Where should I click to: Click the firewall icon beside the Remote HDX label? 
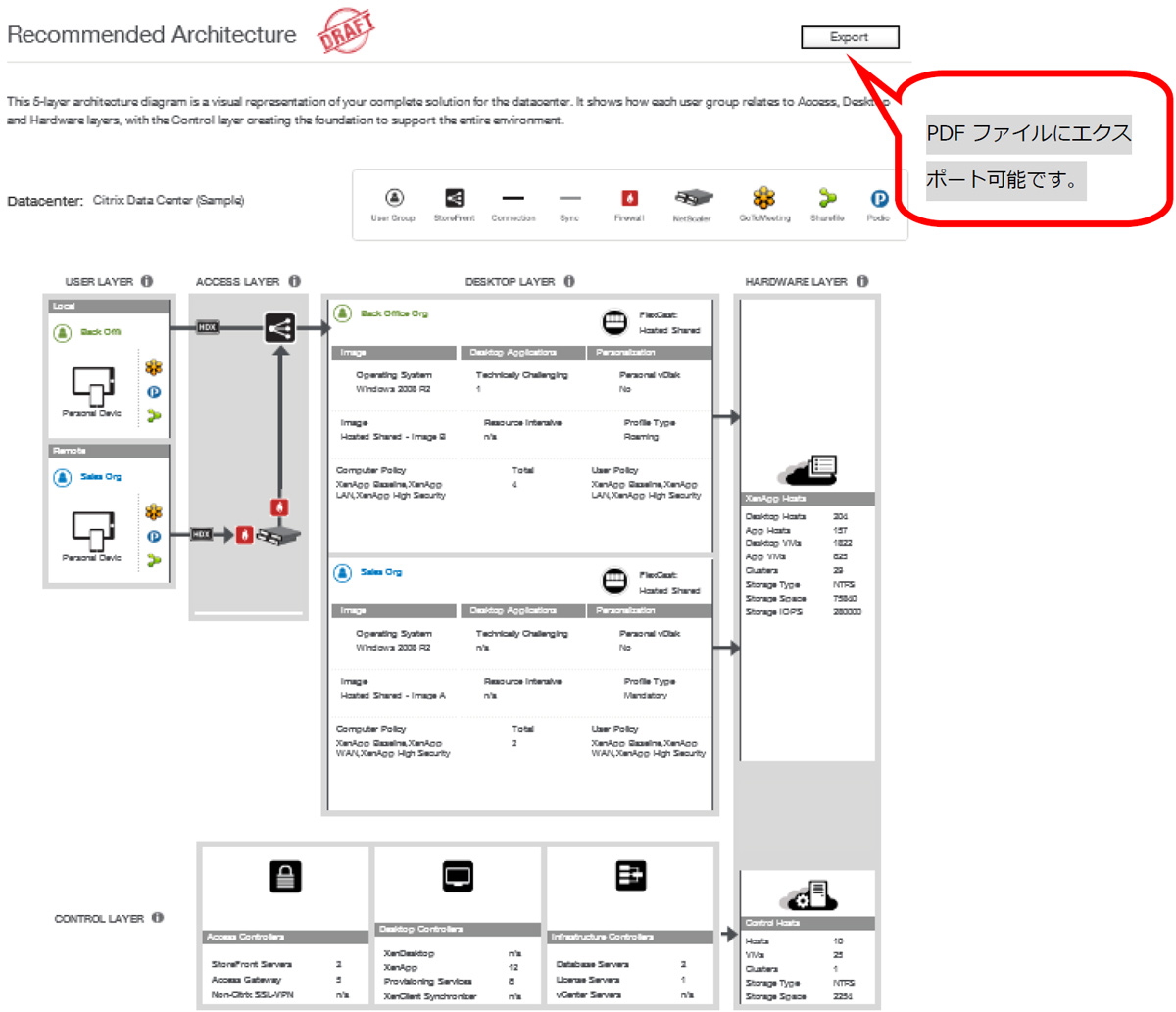click(244, 535)
